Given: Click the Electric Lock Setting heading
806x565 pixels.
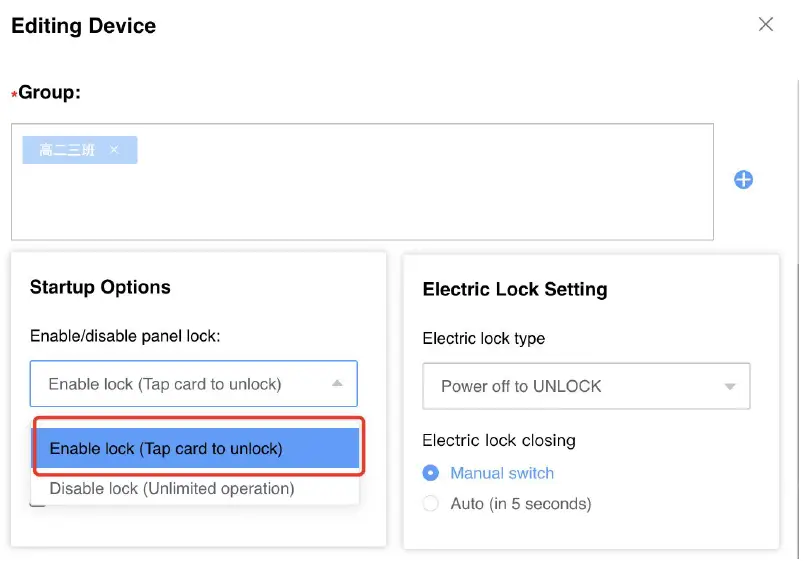Looking at the screenshot, I should [515, 289].
